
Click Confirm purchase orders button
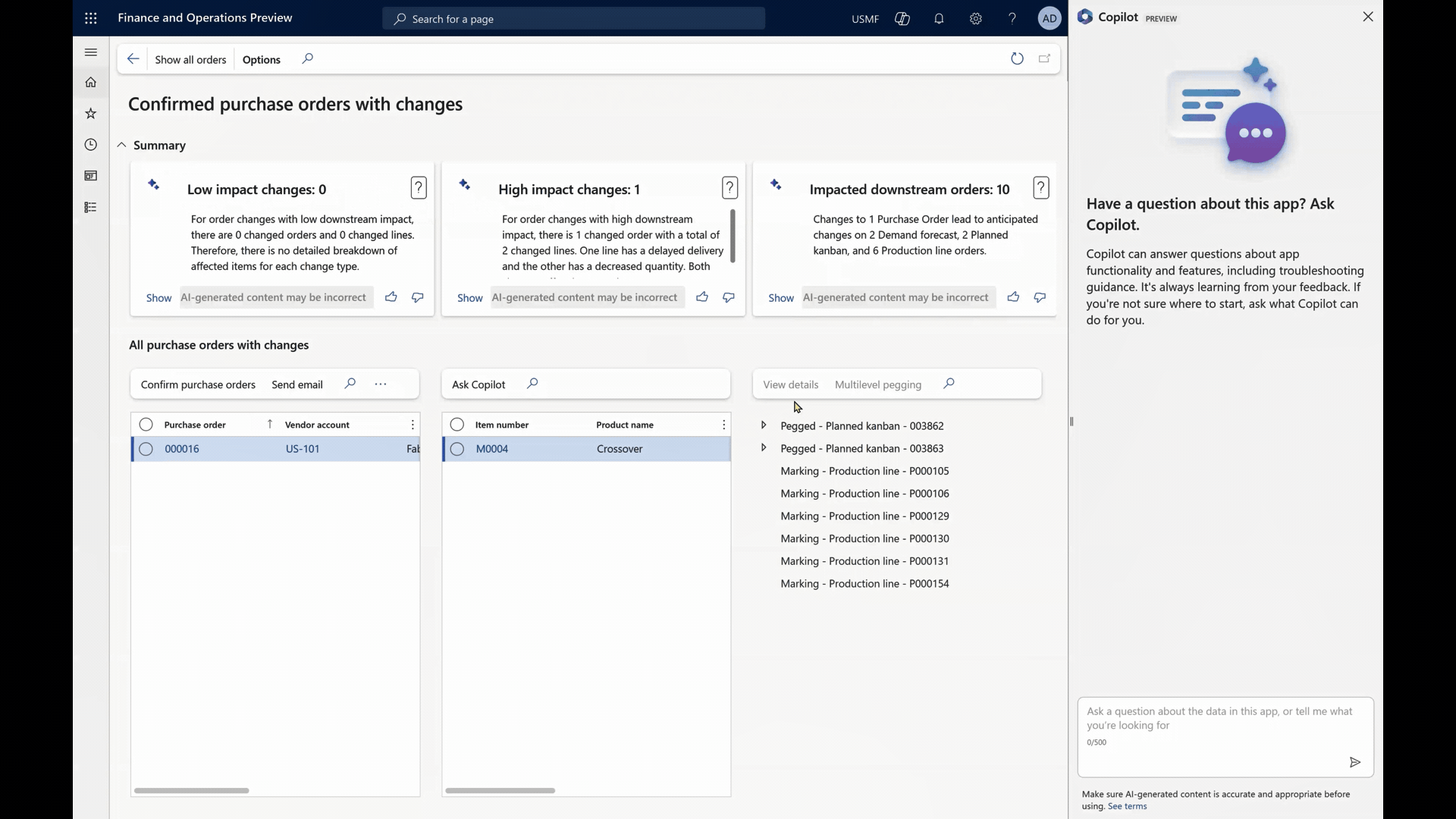point(198,384)
